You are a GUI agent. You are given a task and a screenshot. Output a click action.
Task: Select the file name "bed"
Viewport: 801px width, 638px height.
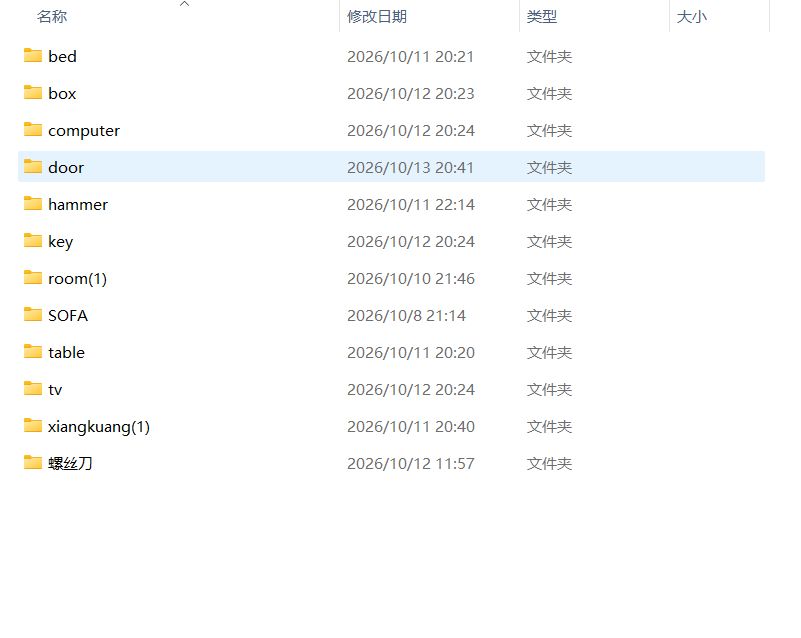pyautogui.click(x=62, y=56)
